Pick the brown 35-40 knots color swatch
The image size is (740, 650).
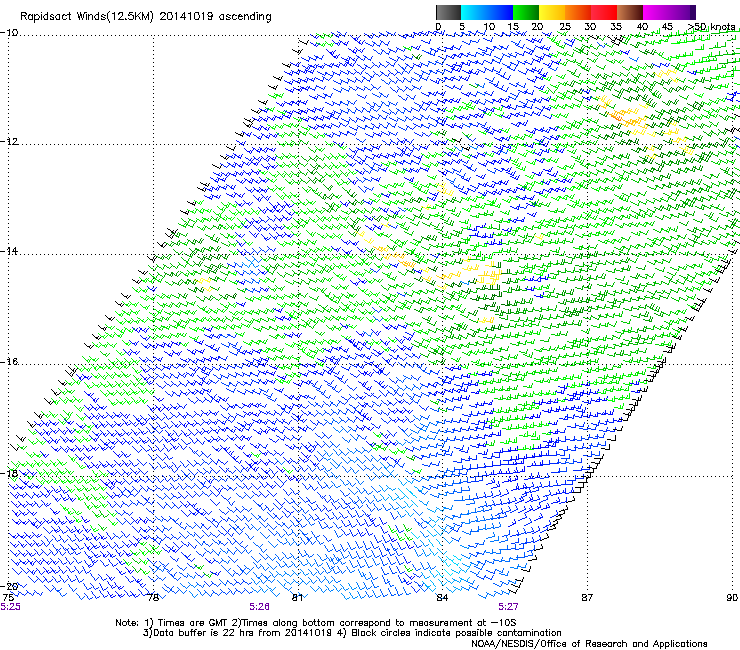pos(630,12)
